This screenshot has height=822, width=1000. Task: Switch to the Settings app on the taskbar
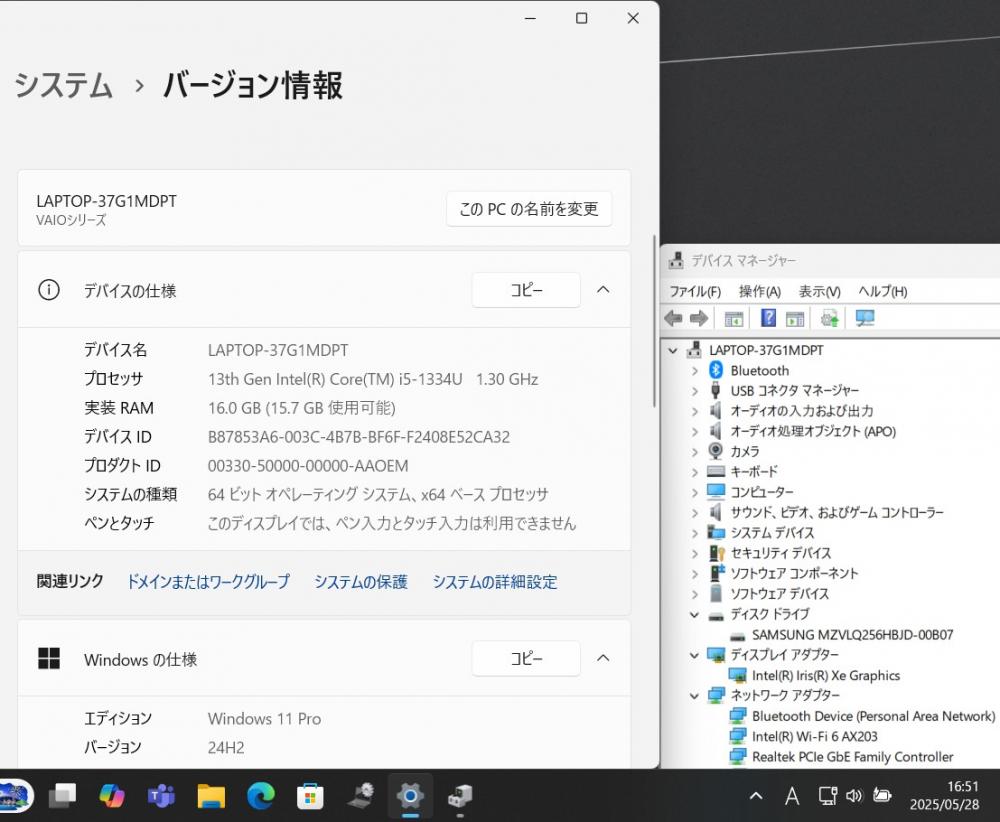pyautogui.click(x=410, y=795)
